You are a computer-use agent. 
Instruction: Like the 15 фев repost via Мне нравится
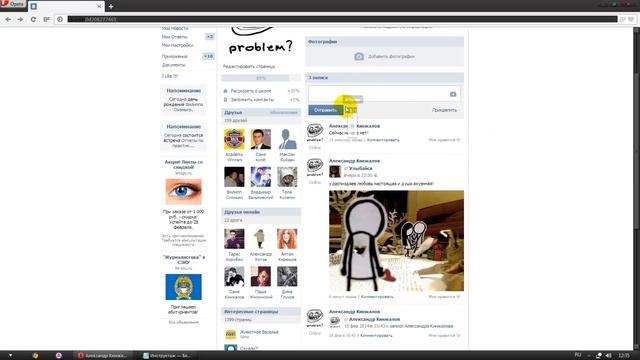(444, 336)
